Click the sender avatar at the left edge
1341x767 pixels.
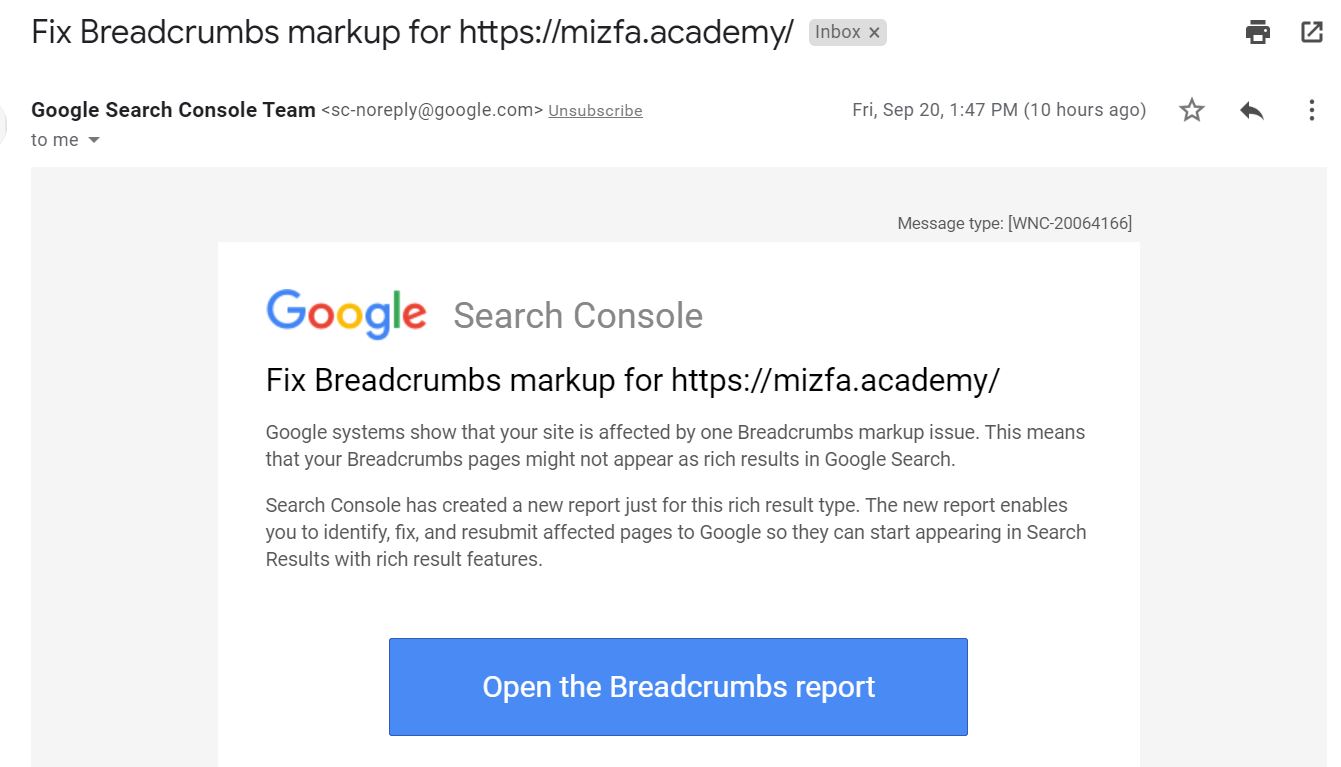5,122
